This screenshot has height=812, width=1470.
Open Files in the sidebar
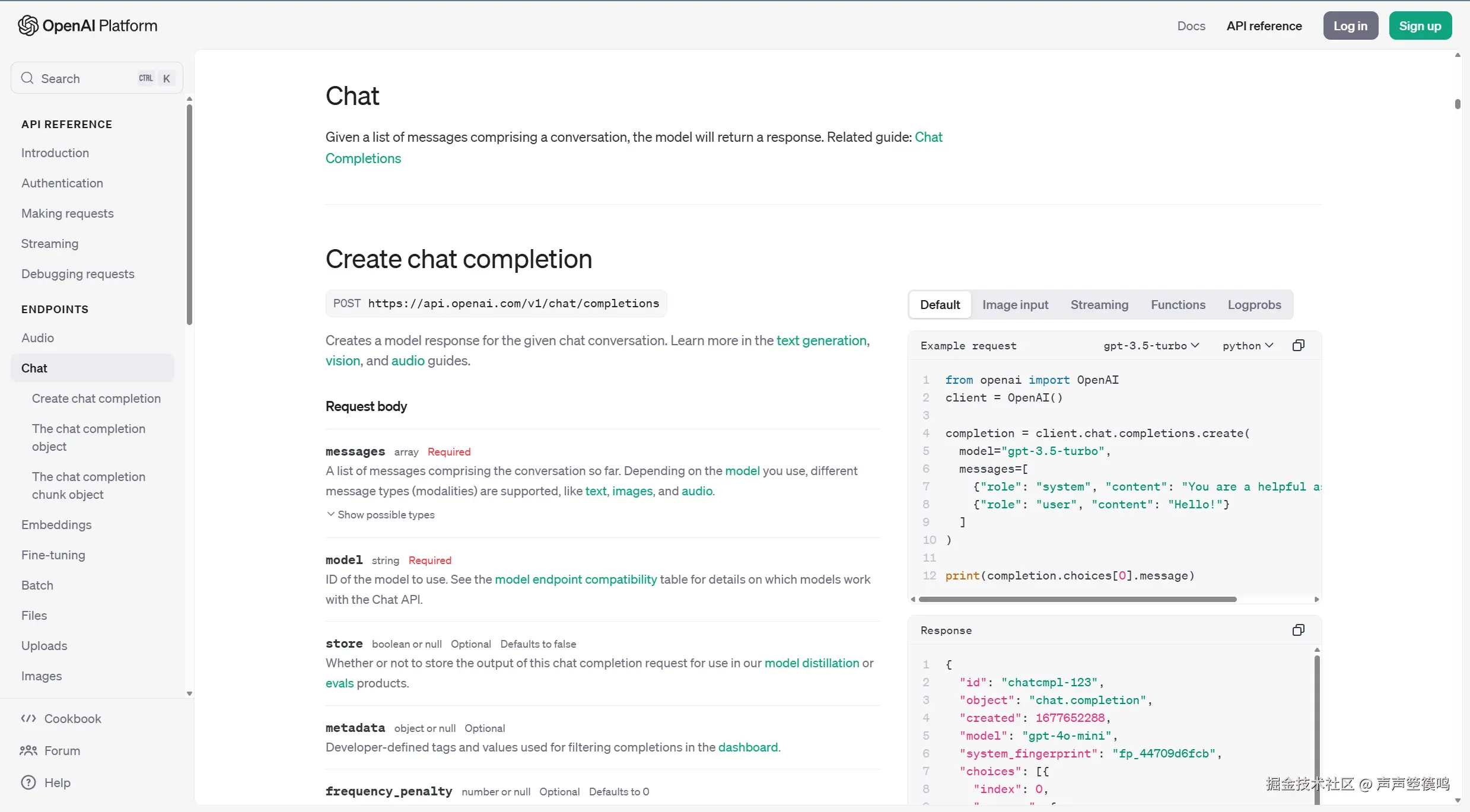click(34, 616)
